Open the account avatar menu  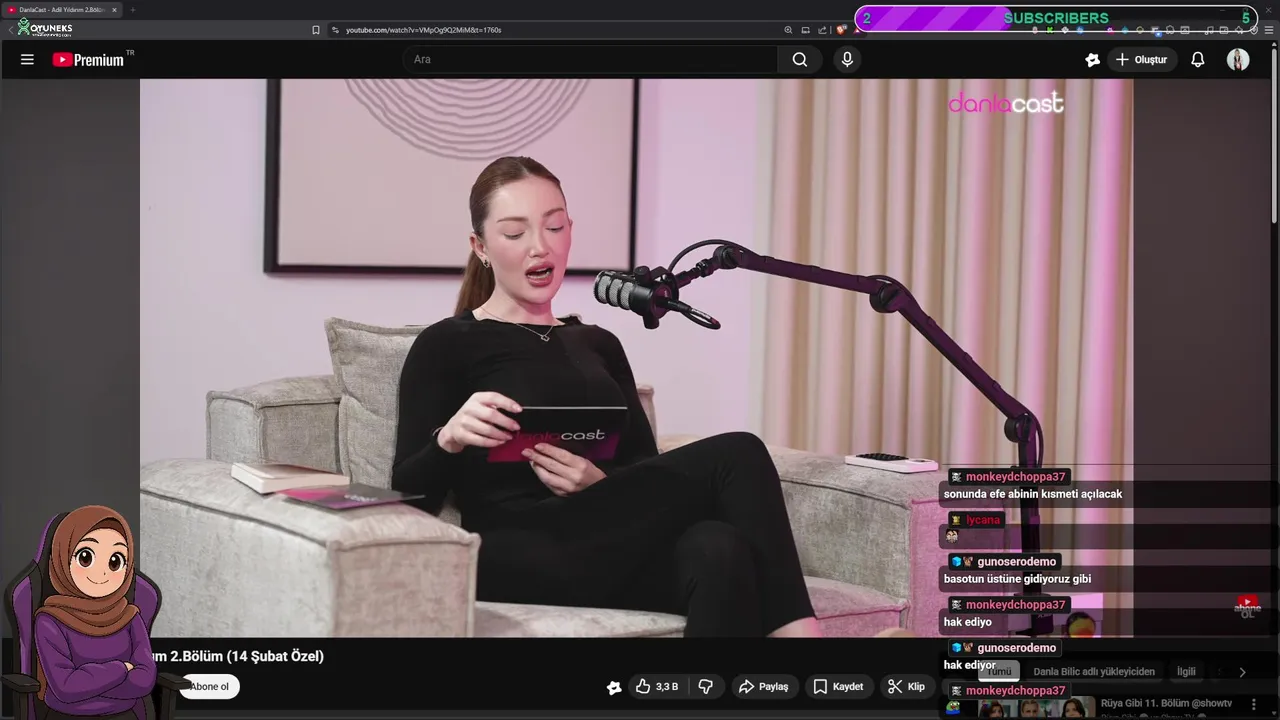pyautogui.click(x=1238, y=60)
